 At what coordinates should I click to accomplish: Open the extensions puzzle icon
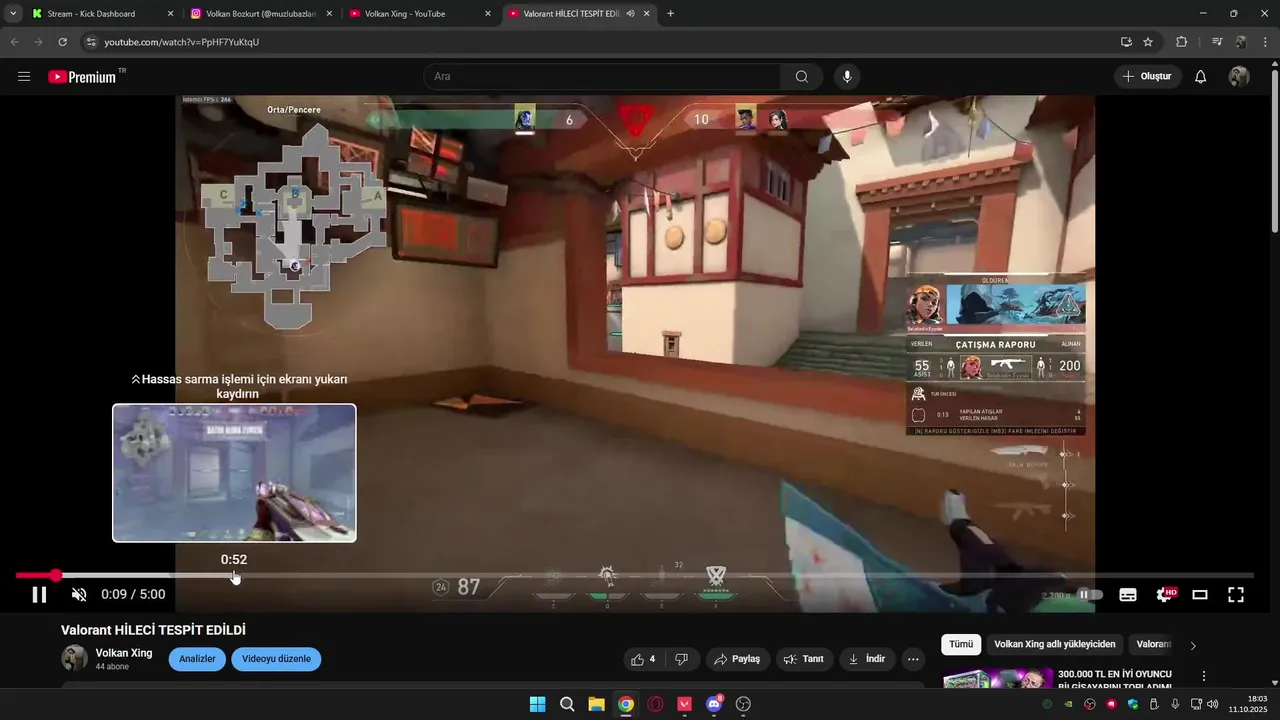1182,42
